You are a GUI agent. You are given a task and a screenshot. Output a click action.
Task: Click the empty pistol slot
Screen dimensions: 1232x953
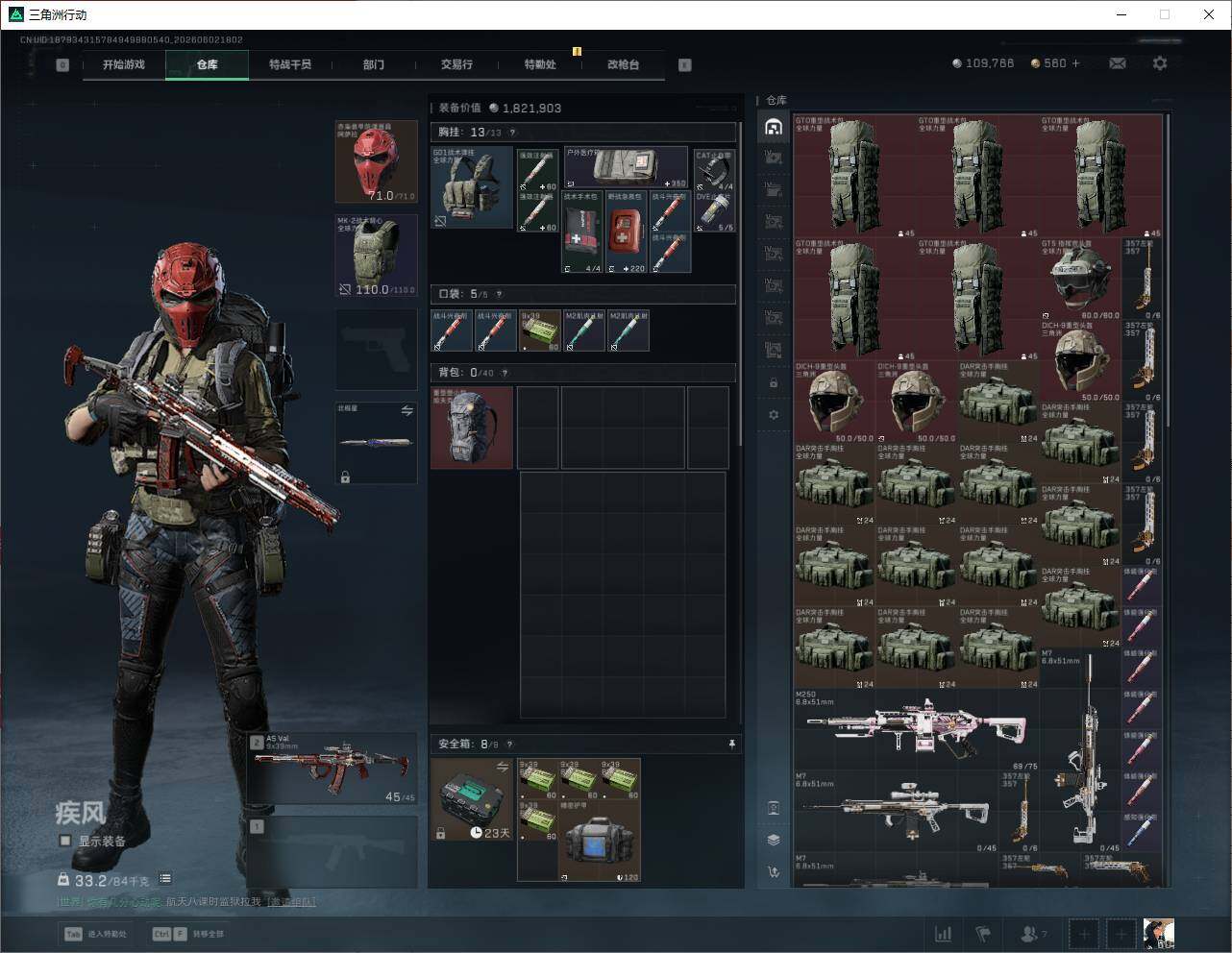(x=377, y=348)
